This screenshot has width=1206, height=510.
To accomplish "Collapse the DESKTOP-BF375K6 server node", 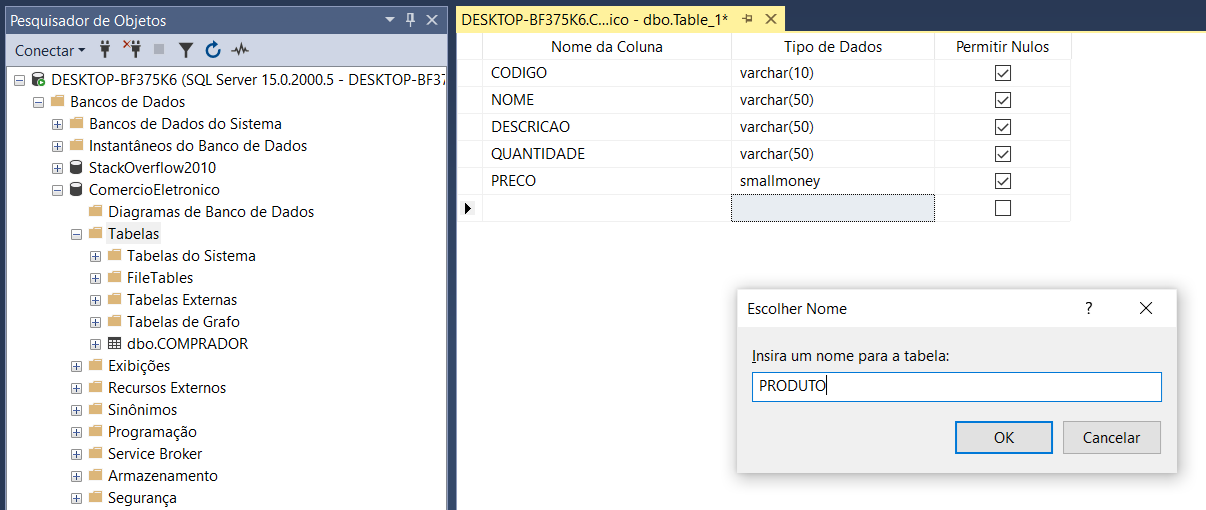I will pyautogui.click(x=19, y=79).
